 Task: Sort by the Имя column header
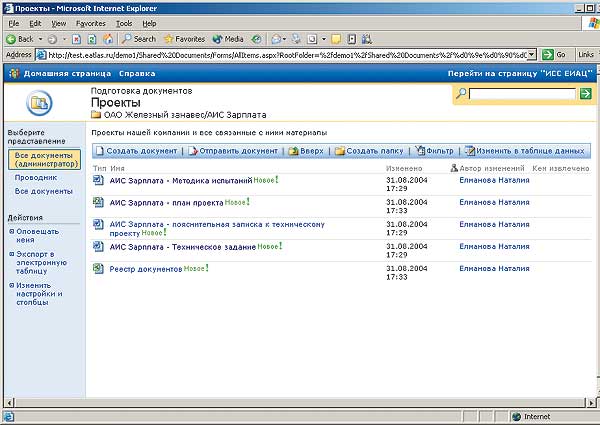click(117, 168)
